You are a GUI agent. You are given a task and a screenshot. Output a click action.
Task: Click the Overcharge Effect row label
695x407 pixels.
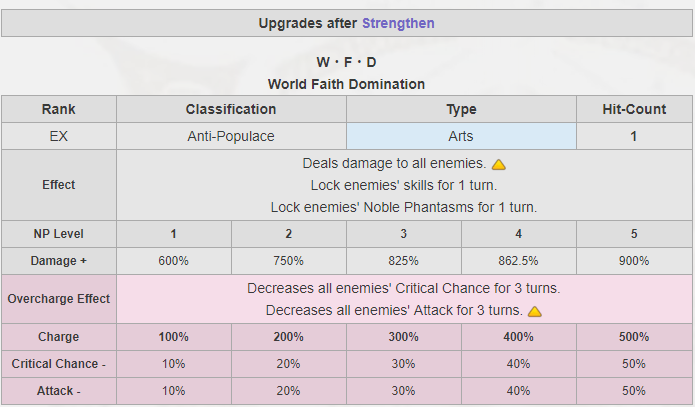pyautogui.click(x=59, y=299)
